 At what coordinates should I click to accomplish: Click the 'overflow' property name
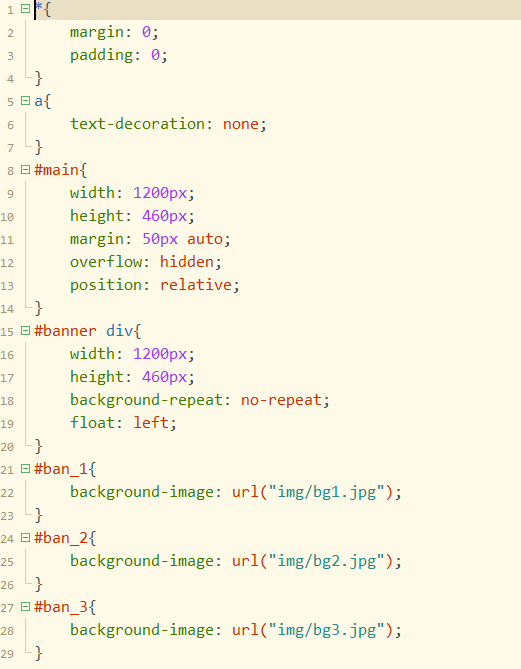[x=106, y=262]
